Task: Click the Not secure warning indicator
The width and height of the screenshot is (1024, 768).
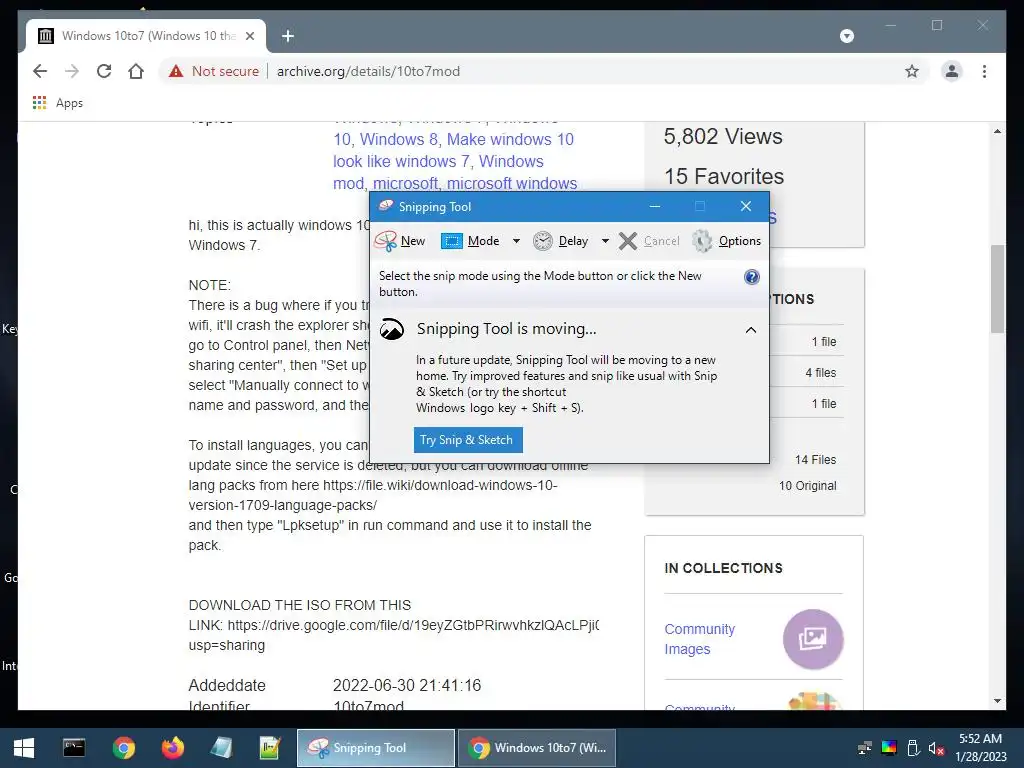Action: click(214, 71)
